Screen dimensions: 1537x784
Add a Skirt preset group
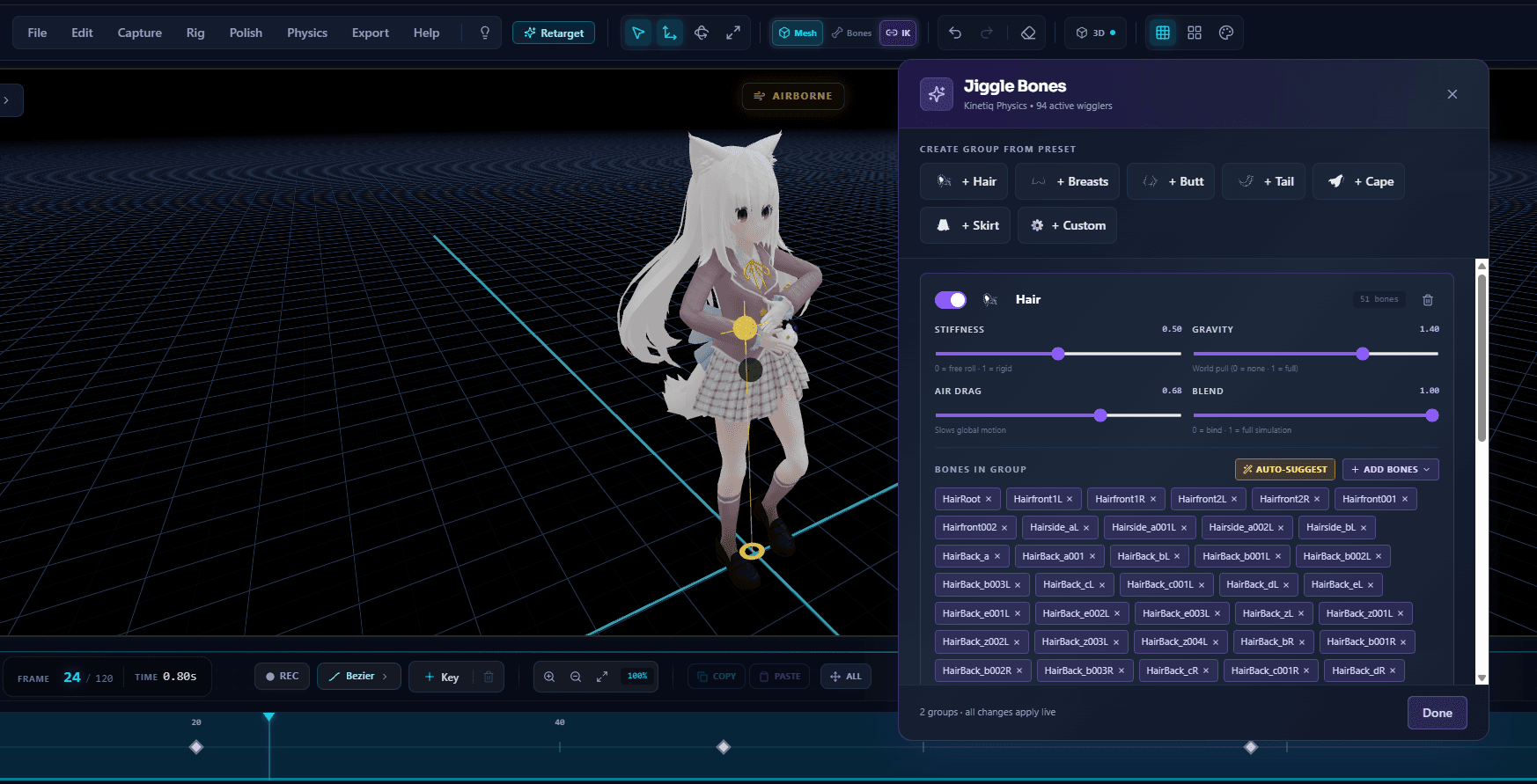[x=966, y=225]
